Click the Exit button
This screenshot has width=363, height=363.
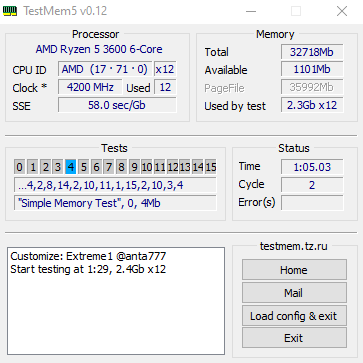point(294,338)
